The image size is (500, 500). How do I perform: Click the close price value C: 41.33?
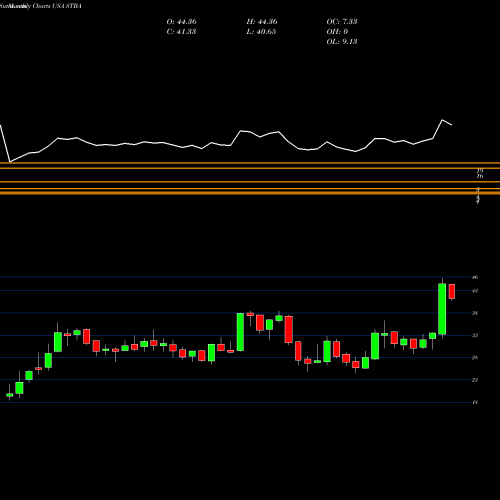tap(181, 32)
